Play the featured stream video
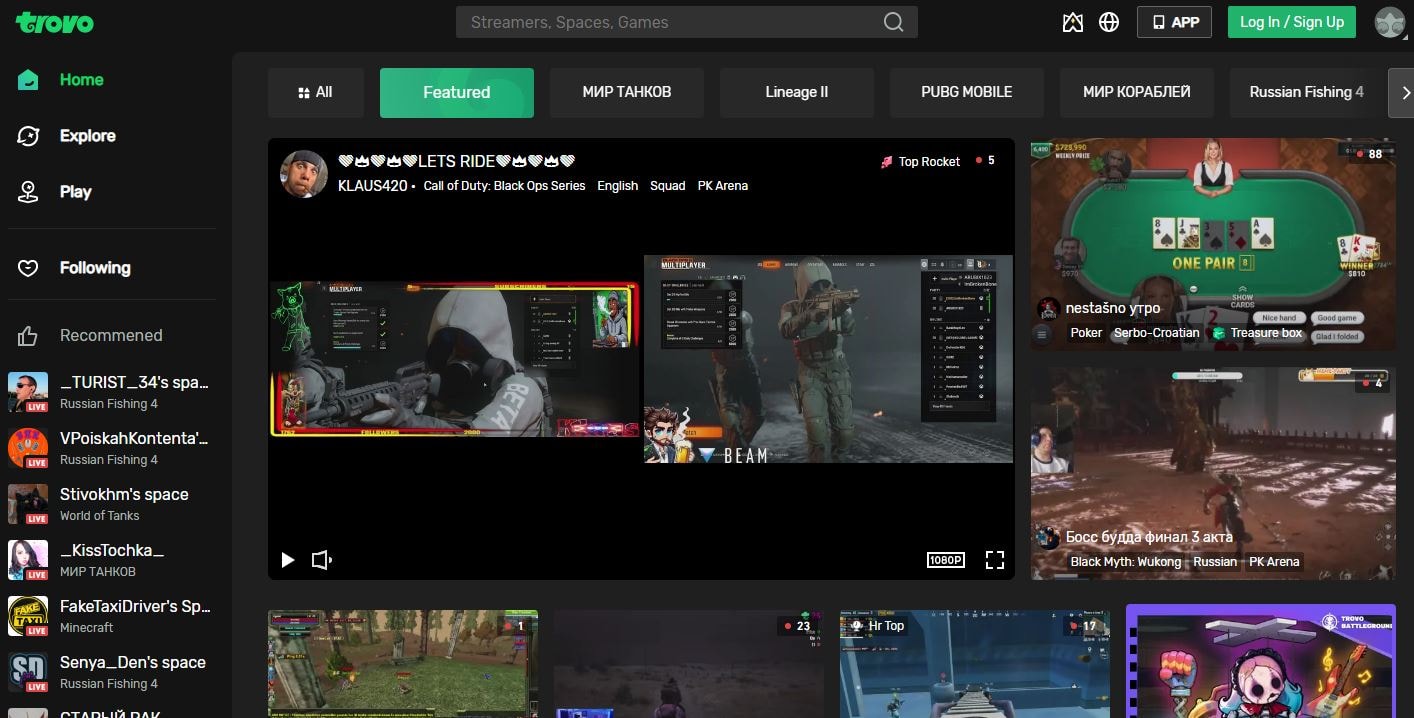Viewport: 1414px width, 718px height. click(288, 560)
